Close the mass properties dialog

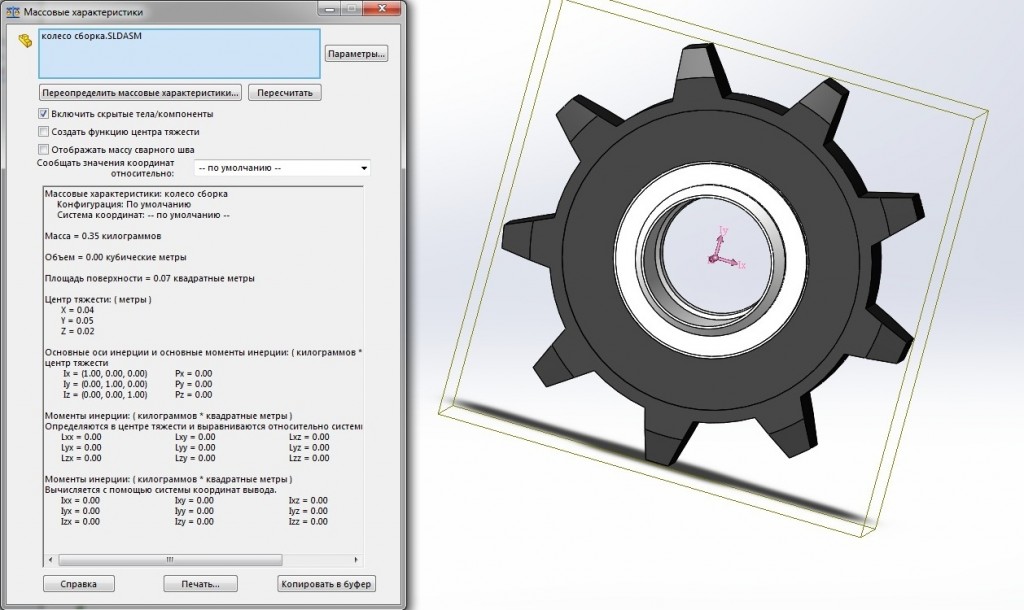383,8
